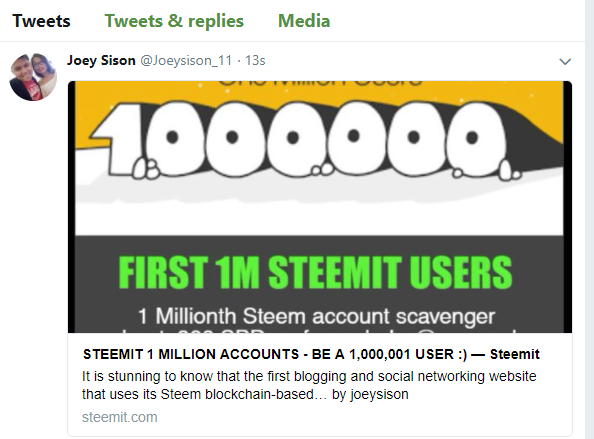
Task: Open the @Joeysison_11 handle link
Action: click(186, 61)
